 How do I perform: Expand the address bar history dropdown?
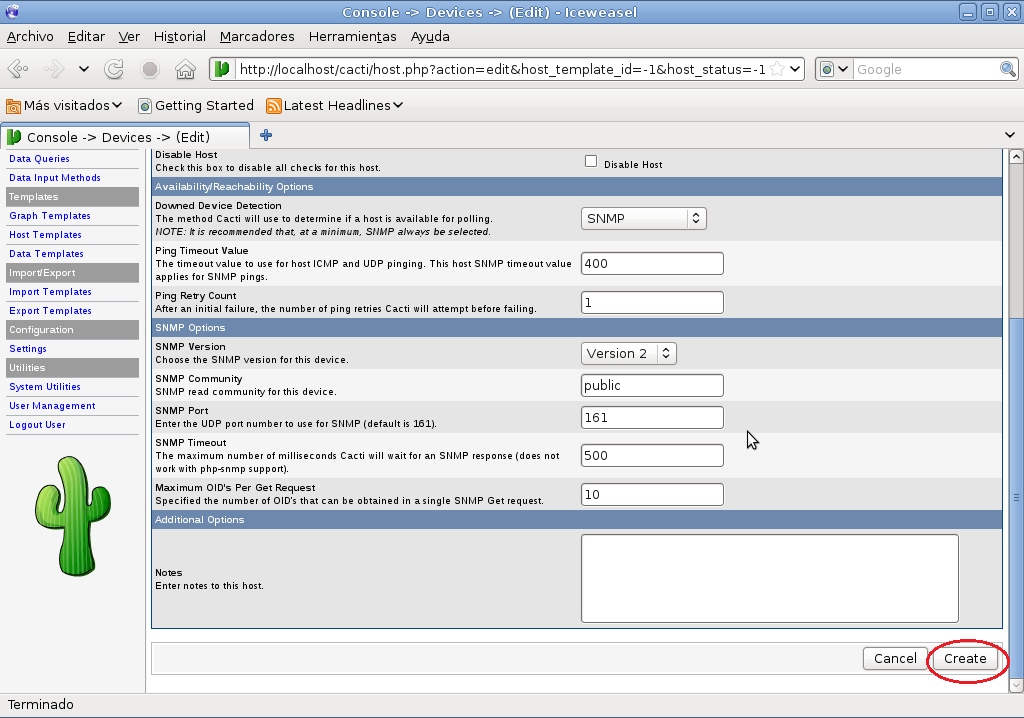(x=793, y=69)
